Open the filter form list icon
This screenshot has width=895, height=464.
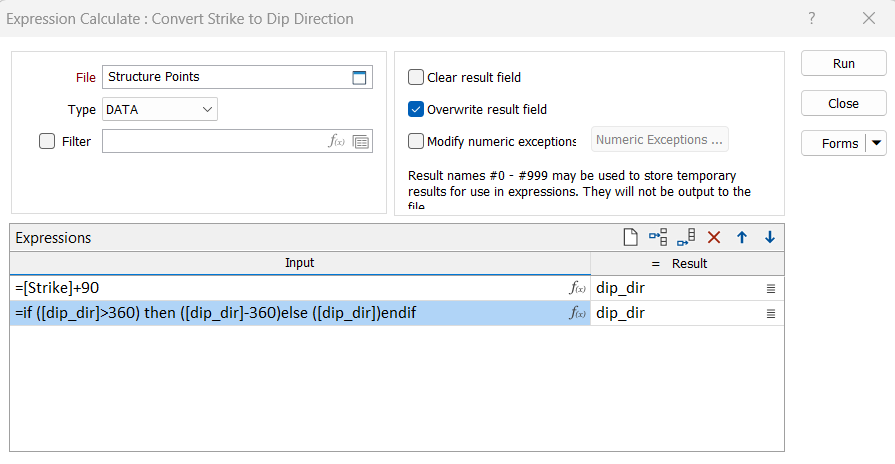(361, 142)
